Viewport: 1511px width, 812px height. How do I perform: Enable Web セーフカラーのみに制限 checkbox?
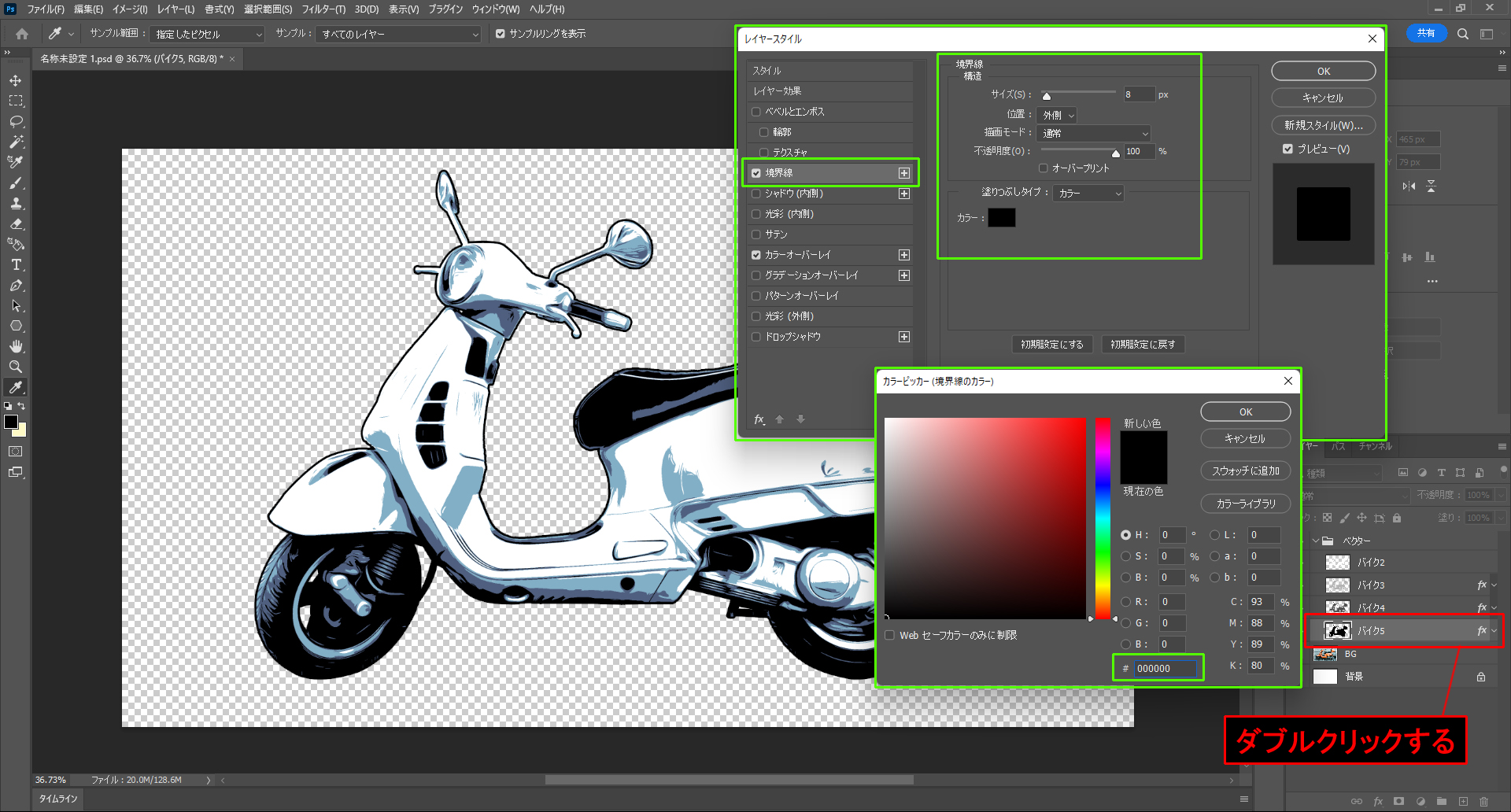tap(890, 635)
